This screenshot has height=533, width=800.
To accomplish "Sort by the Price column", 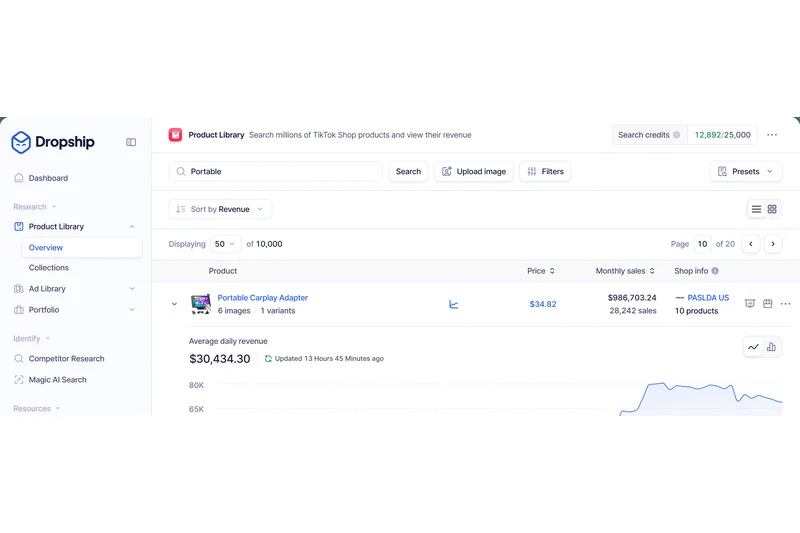I will (x=541, y=271).
